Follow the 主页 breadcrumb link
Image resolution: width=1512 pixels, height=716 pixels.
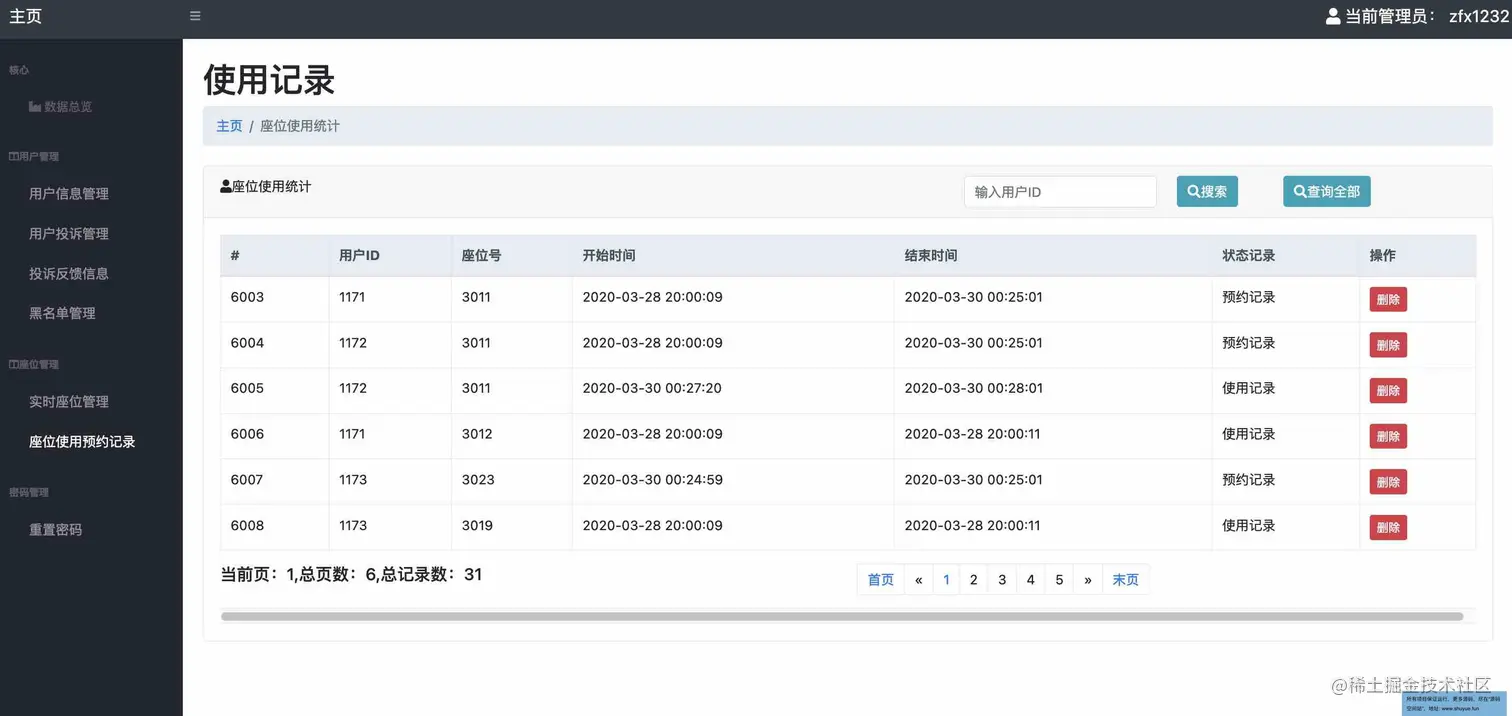point(229,126)
